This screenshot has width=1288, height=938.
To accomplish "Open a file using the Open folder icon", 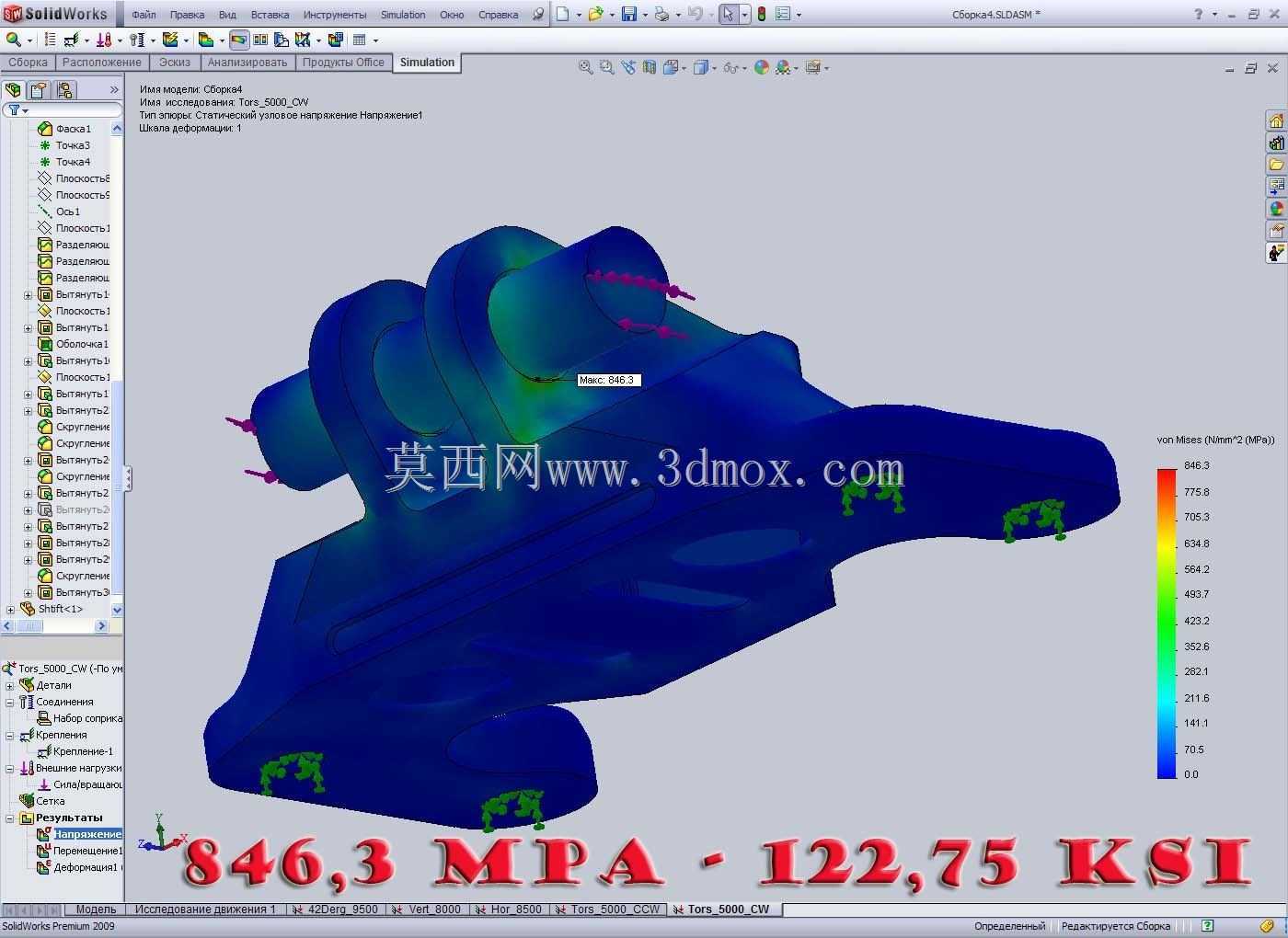I will 596,14.
